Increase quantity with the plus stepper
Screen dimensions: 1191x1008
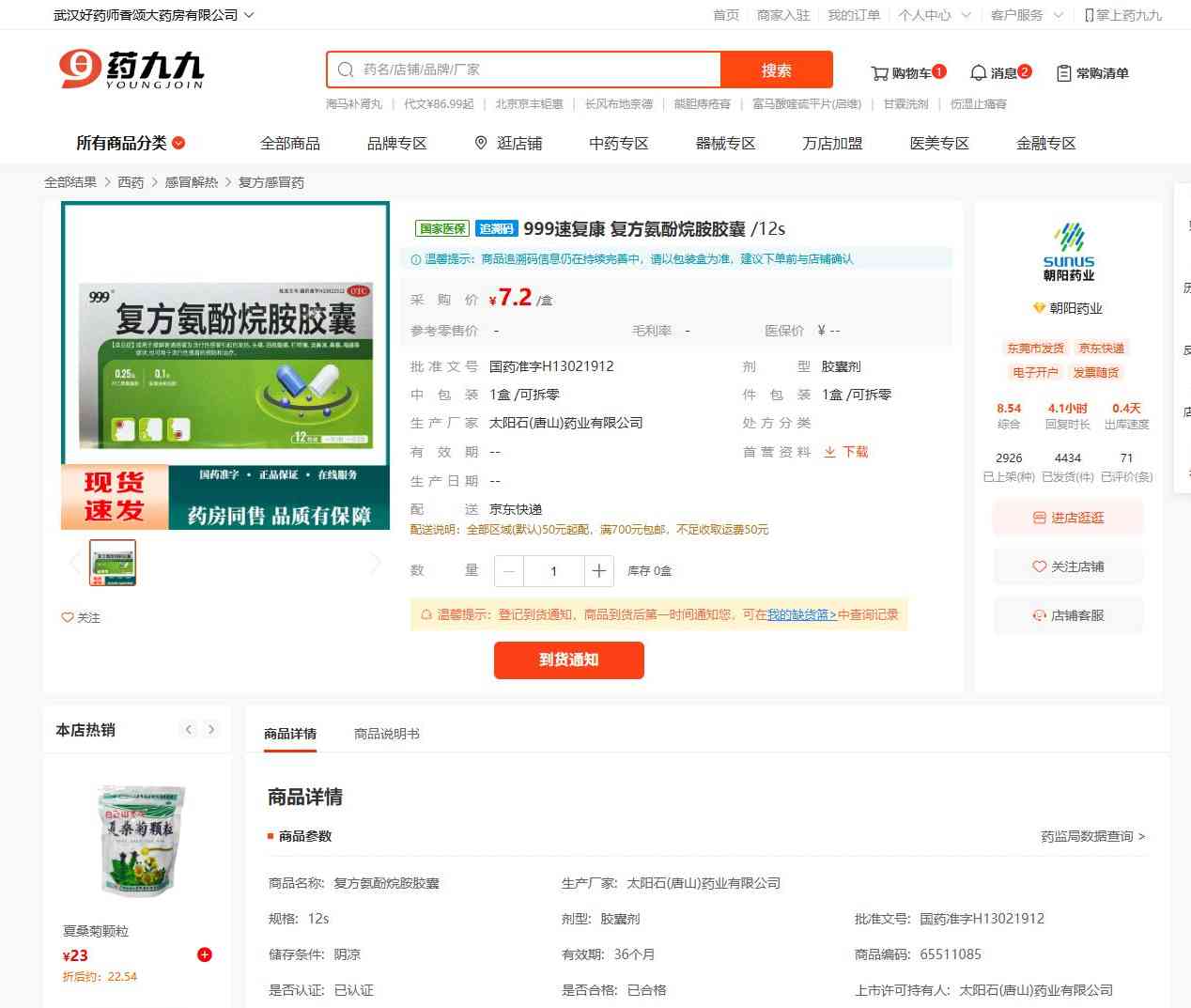[599, 571]
